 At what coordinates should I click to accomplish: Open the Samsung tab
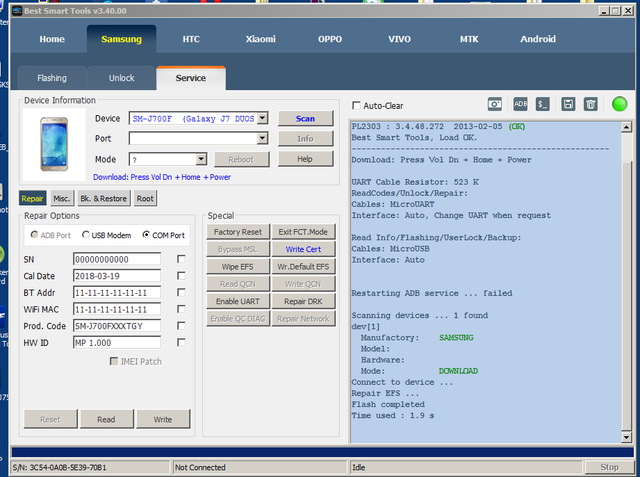121,39
